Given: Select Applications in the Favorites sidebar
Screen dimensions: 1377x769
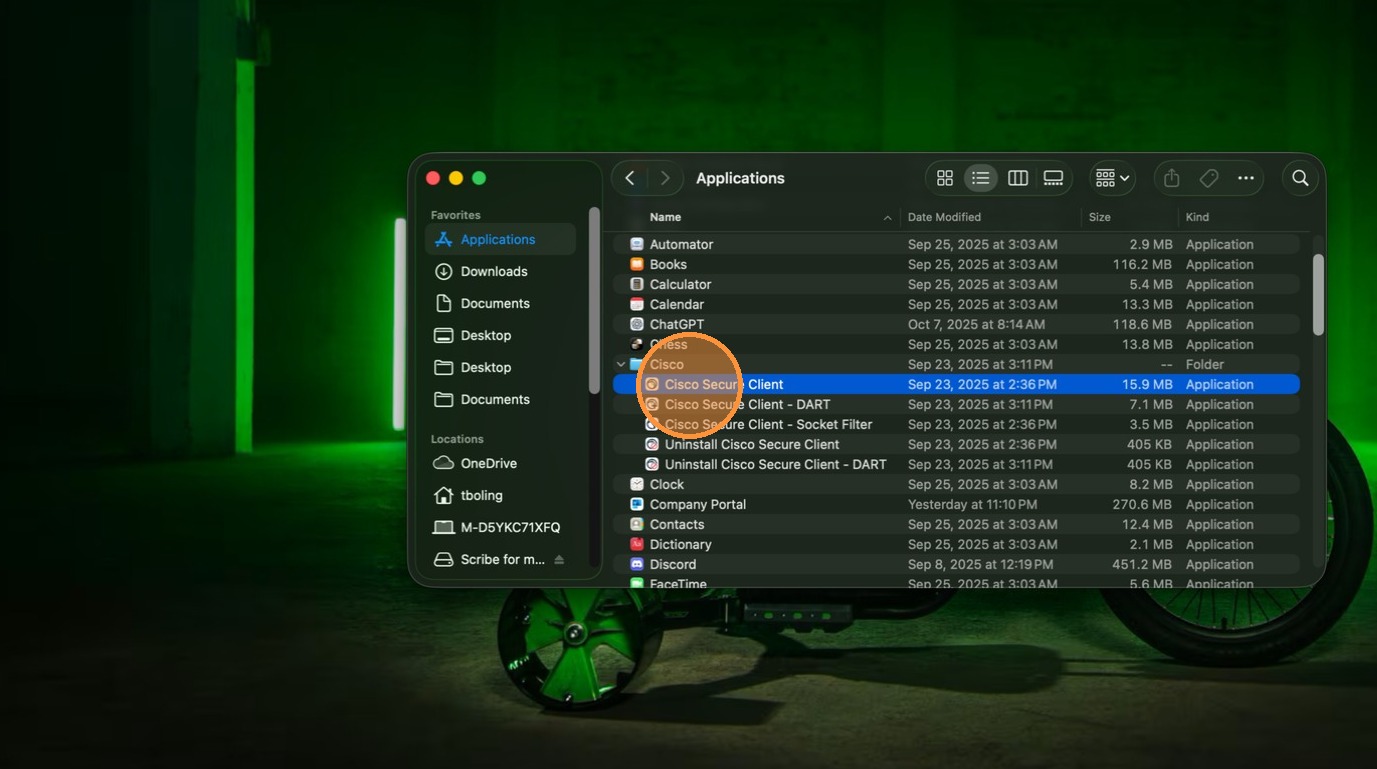Looking at the screenshot, I should coord(500,239).
